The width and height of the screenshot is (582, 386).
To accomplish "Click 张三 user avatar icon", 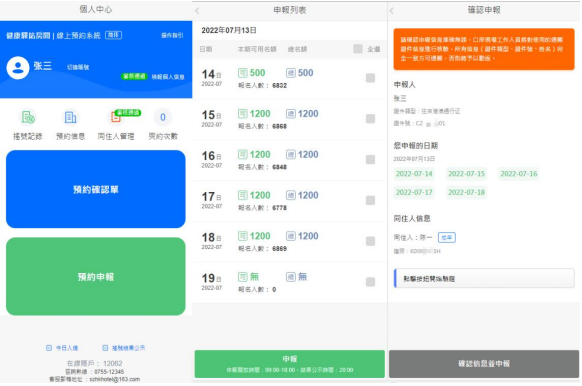I will coord(18,68).
